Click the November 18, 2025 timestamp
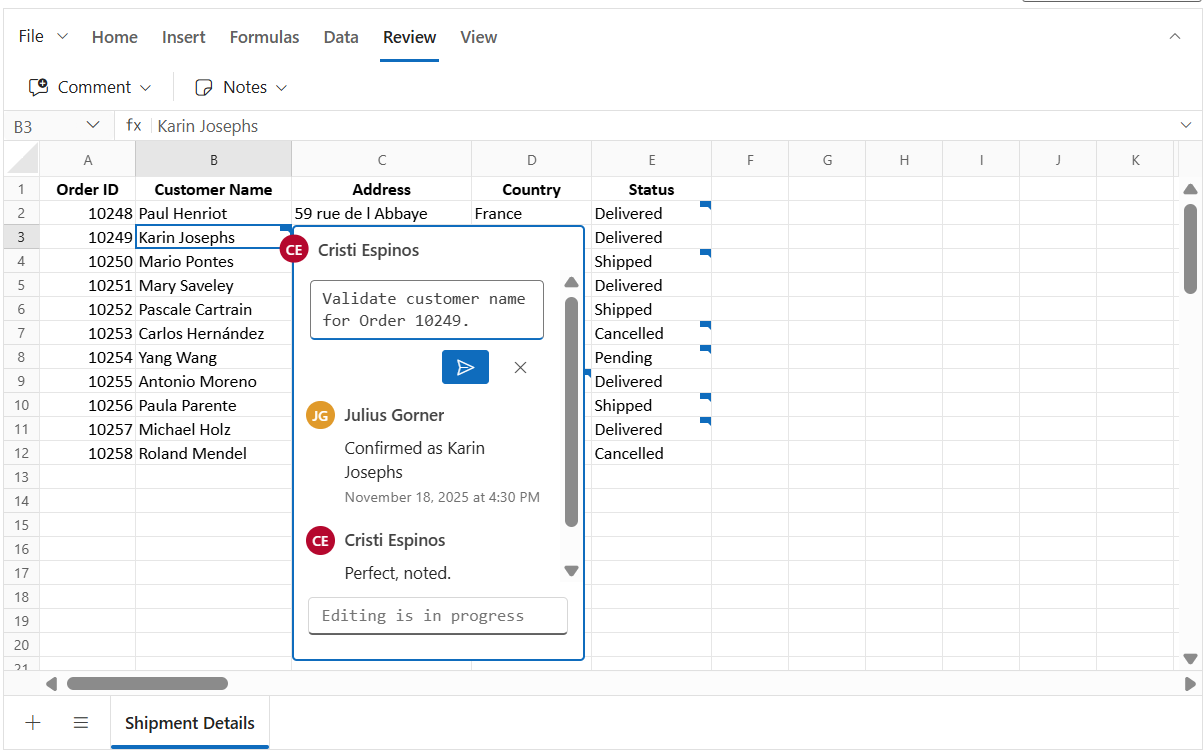The image size is (1204, 750). tap(442, 497)
